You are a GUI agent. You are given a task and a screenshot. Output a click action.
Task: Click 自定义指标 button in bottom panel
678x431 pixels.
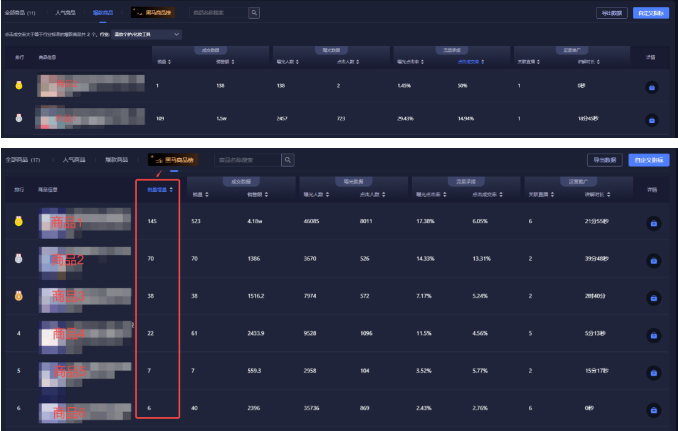click(649, 160)
